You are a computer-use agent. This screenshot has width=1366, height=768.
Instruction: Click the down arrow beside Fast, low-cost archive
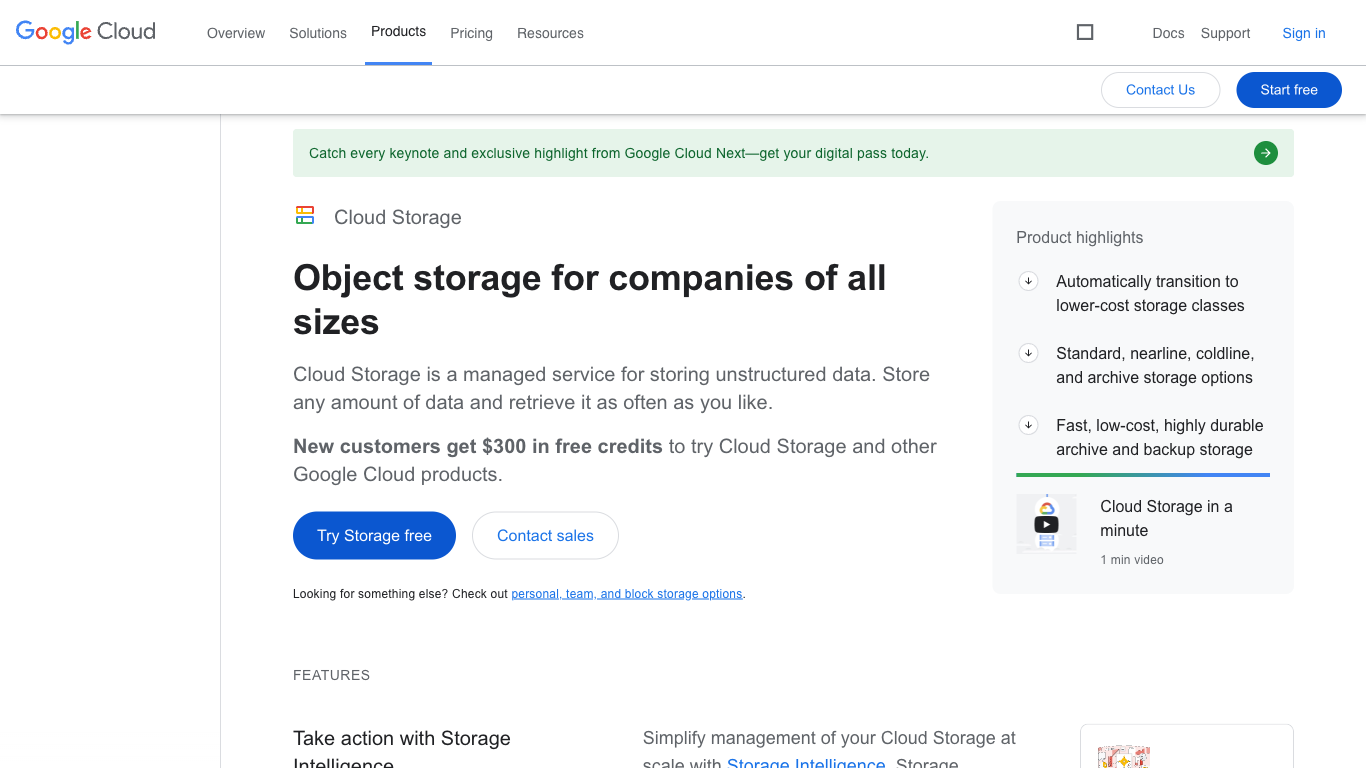(1028, 425)
